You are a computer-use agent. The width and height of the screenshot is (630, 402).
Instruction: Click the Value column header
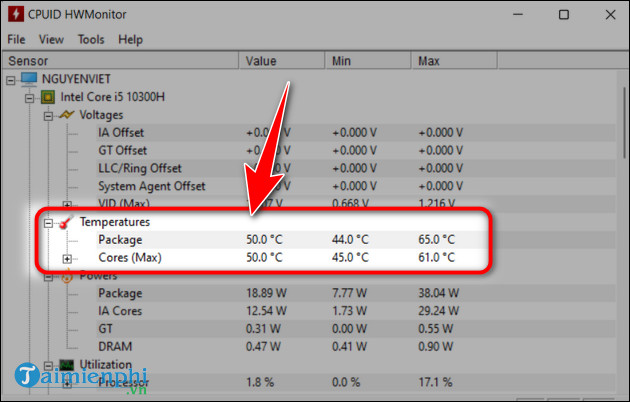click(x=282, y=61)
